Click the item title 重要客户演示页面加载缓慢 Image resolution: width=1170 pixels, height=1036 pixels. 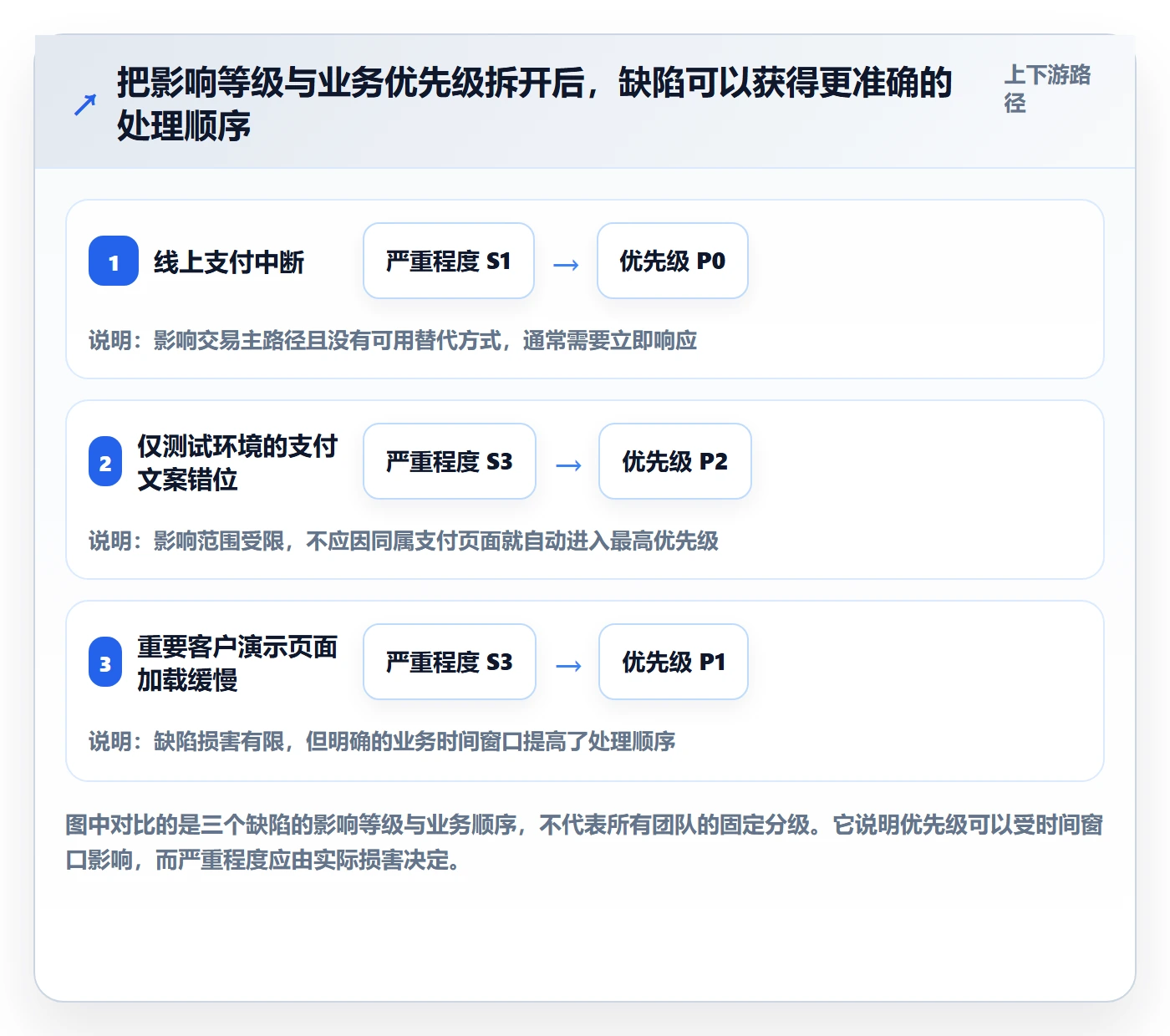tap(237, 663)
